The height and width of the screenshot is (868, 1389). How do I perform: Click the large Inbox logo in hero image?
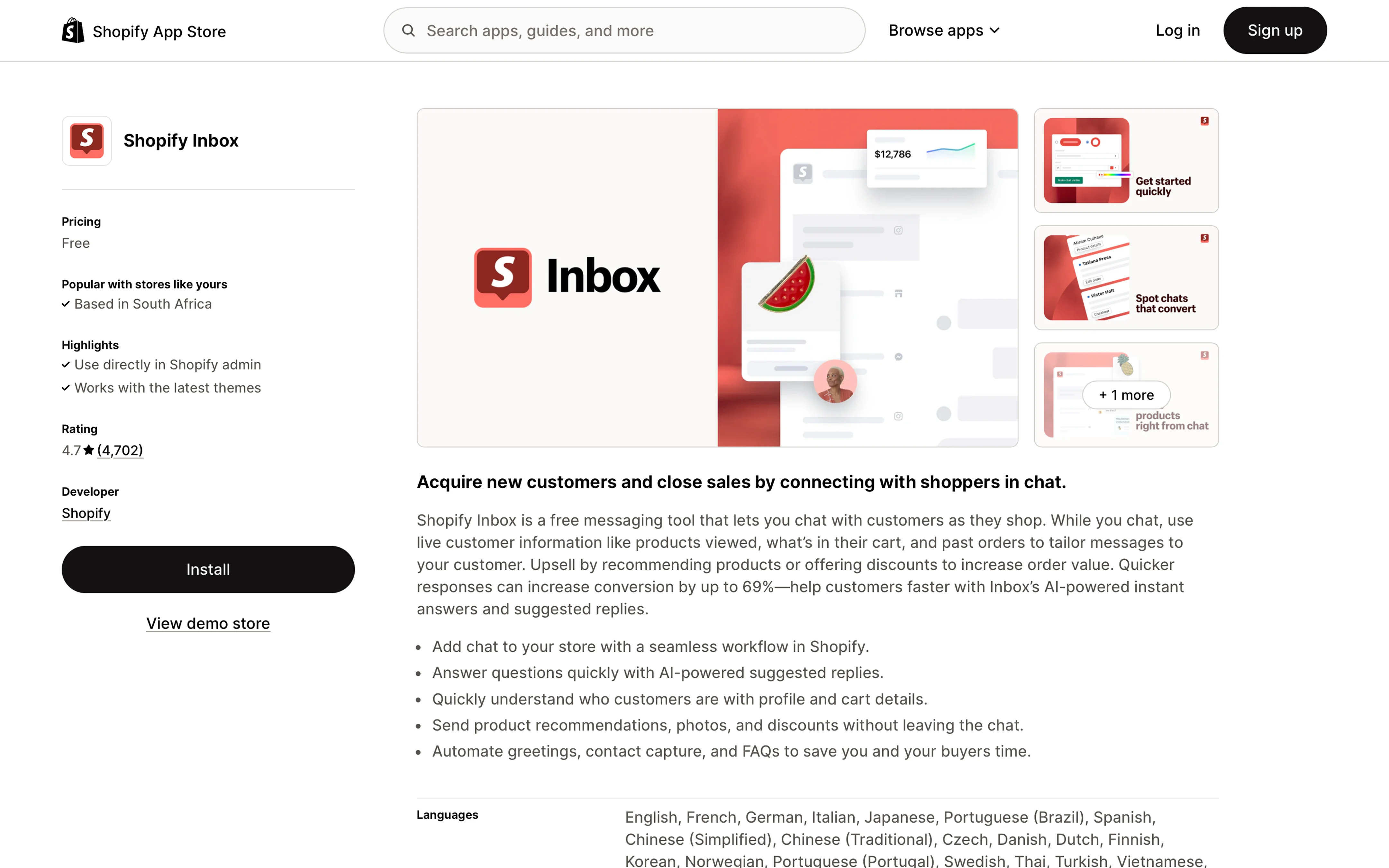tap(567, 277)
